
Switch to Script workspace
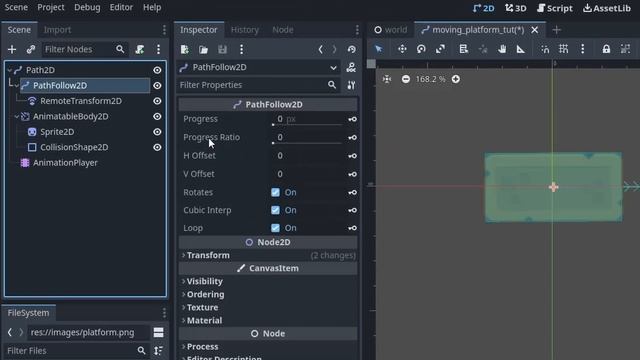[x=555, y=8]
